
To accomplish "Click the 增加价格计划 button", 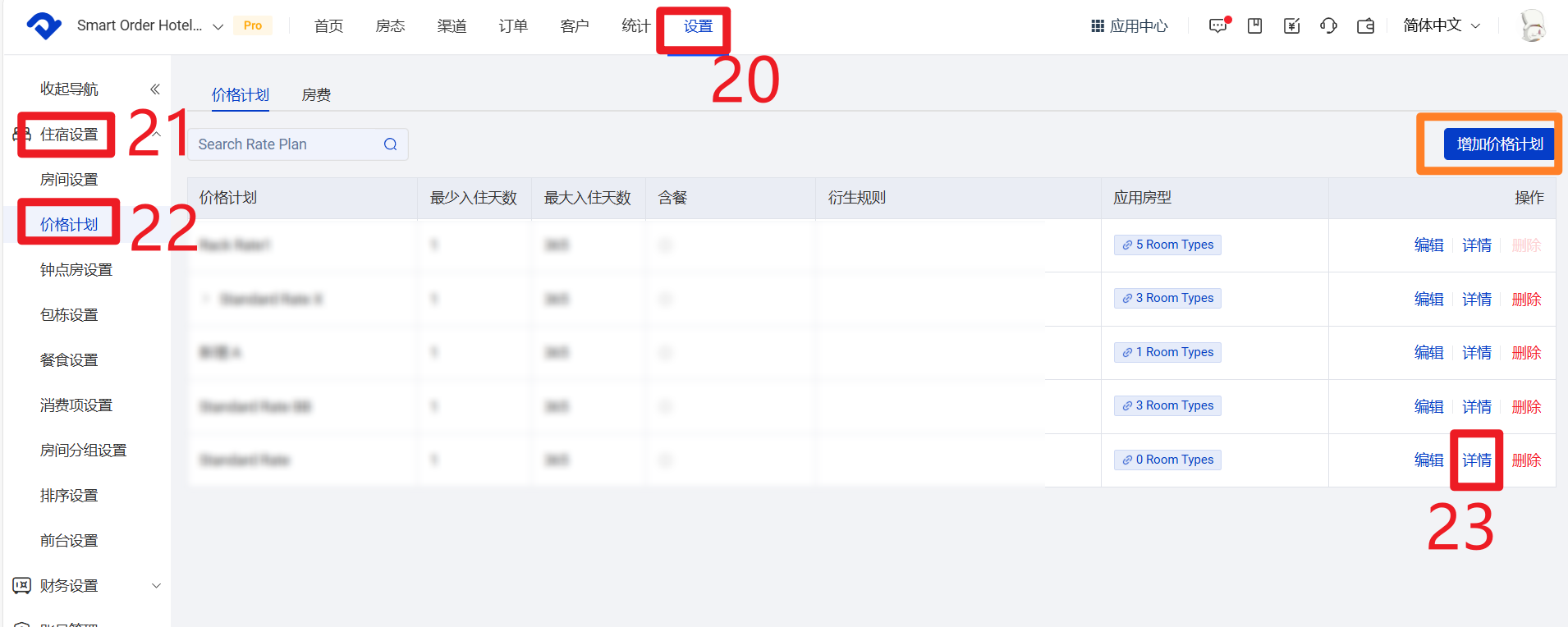I will click(1499, 144).
